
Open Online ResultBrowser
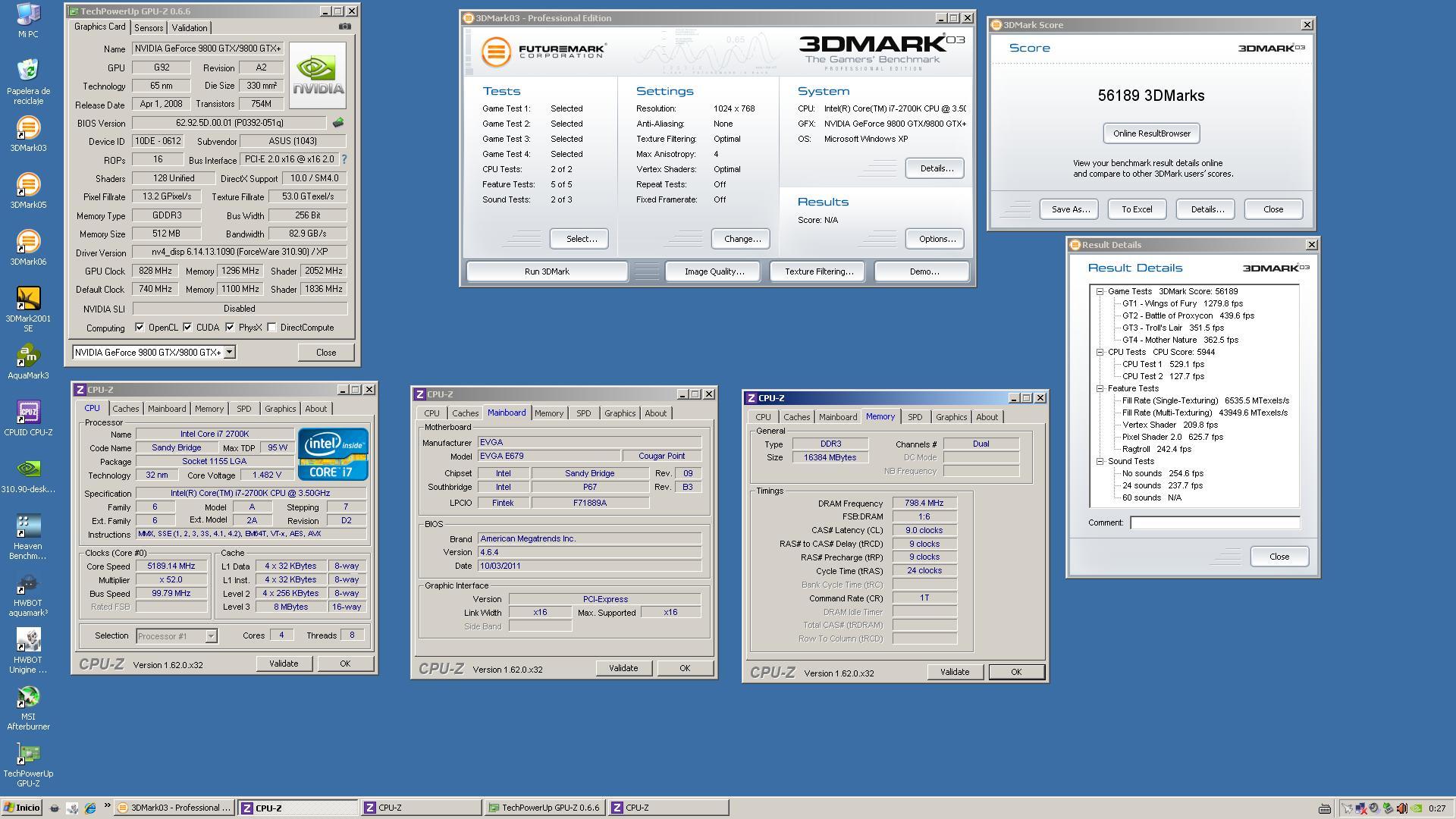[x=1151, y=133]
